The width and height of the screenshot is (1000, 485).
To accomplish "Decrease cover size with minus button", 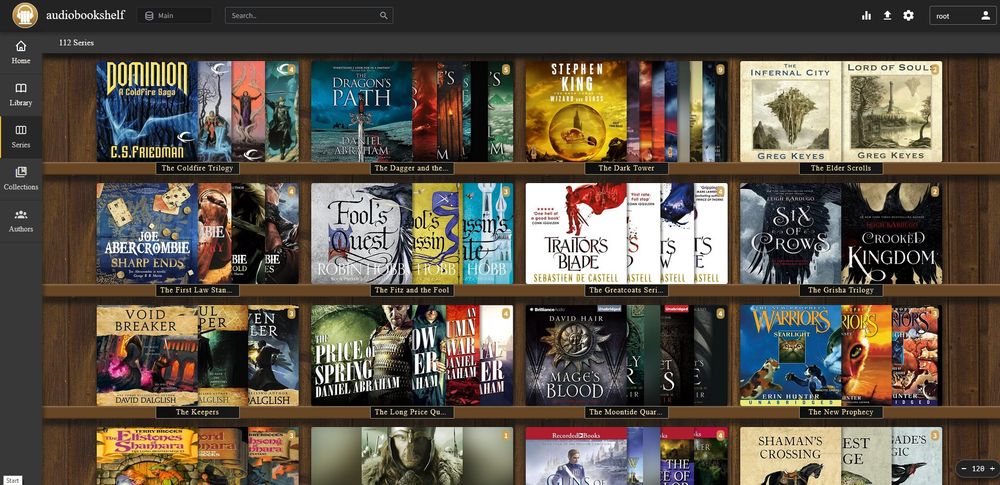I will click(x=965, y=468).
